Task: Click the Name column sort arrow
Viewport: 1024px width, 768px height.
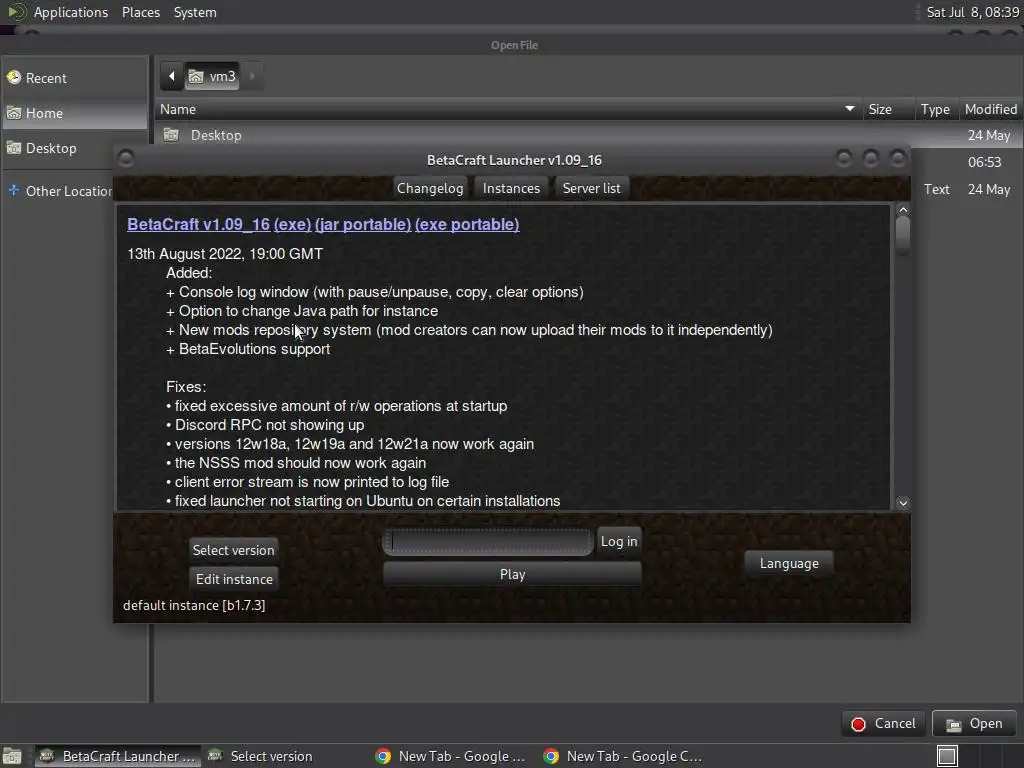Action: [850, 108]
